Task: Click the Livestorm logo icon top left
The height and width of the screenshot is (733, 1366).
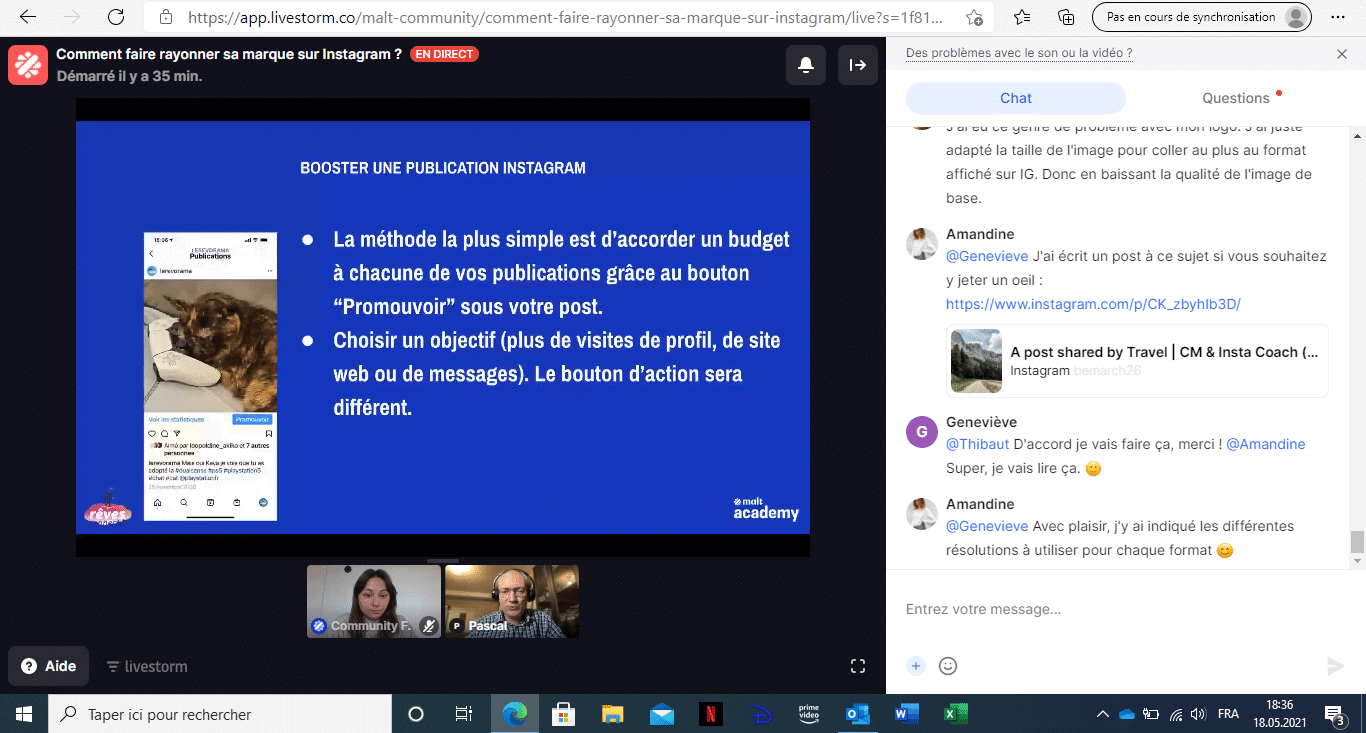Action: click(x=28, y=65)
